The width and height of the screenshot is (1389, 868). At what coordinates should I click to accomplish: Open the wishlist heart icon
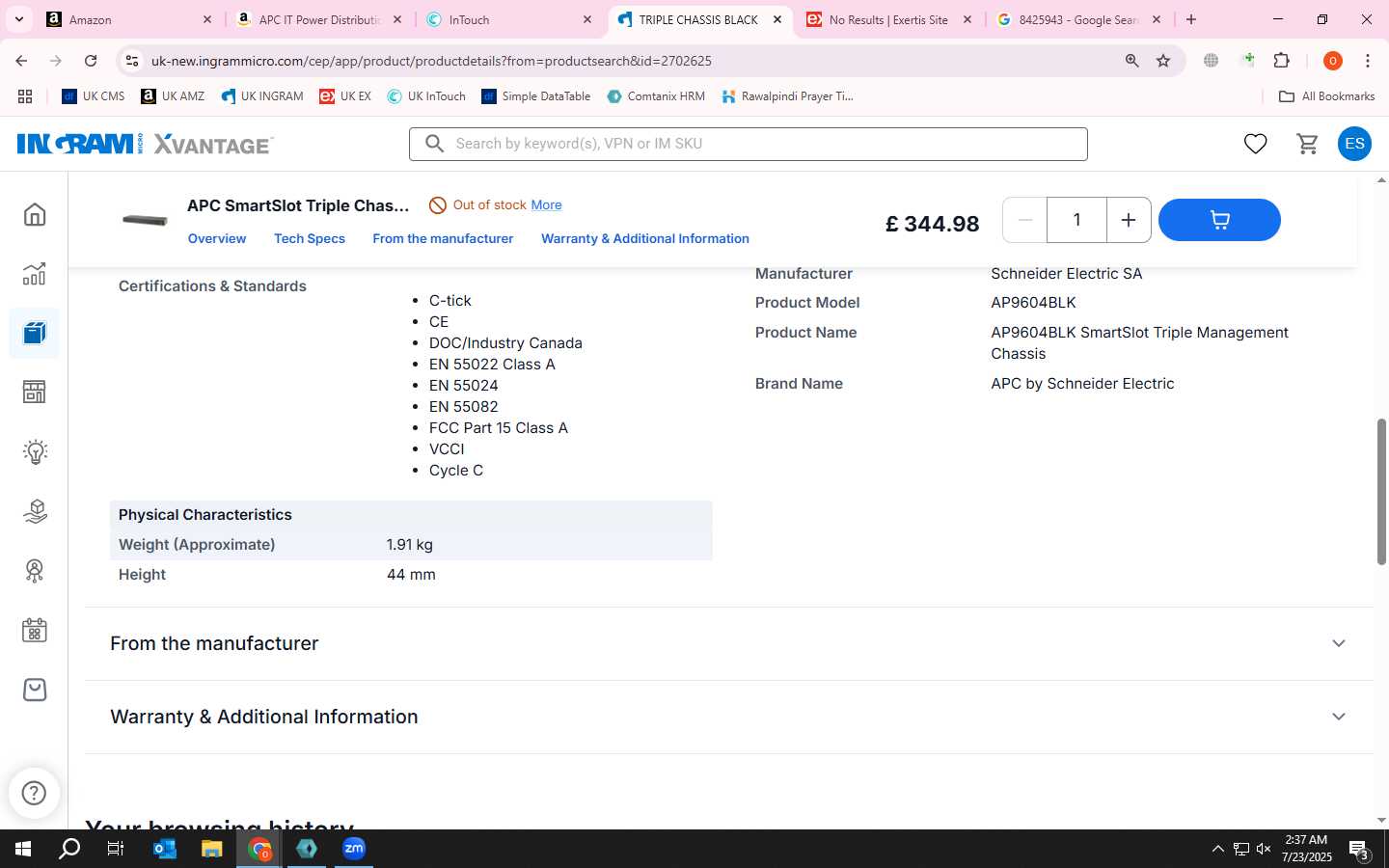click(x=1255, y=144)
